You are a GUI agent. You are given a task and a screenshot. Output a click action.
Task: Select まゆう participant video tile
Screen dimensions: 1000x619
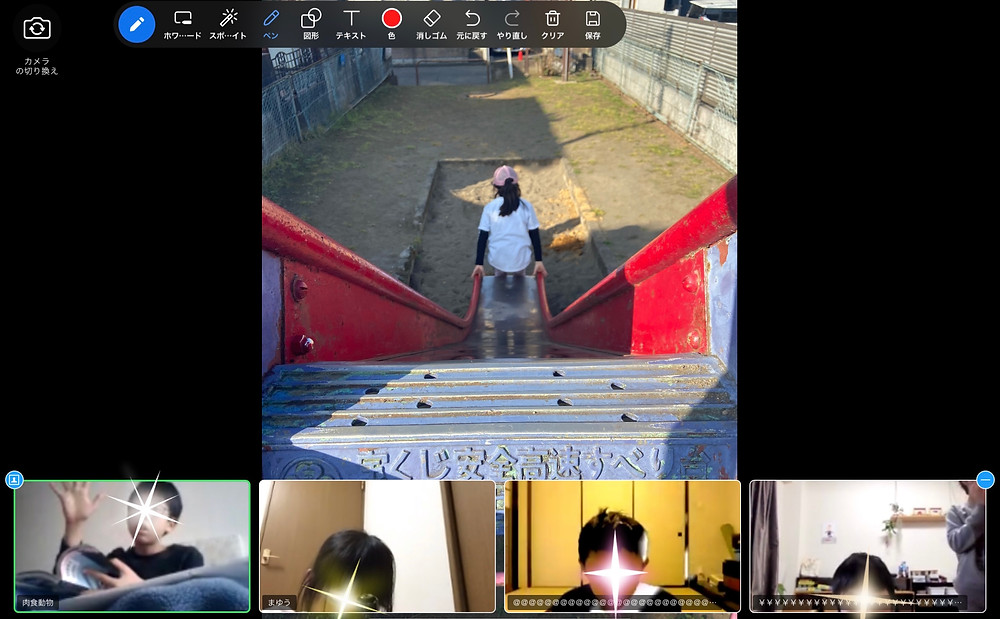[377, 546]
